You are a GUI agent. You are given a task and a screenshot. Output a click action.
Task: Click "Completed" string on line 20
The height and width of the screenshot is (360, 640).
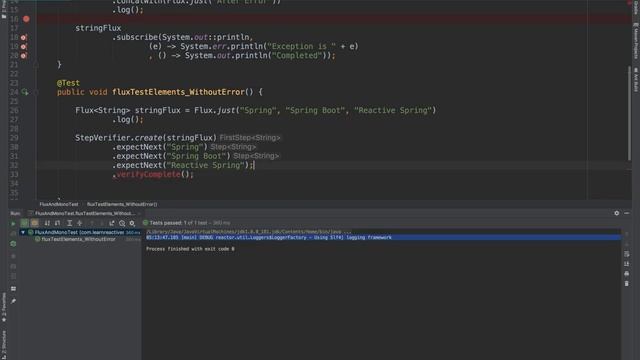(x=297, y=56)
